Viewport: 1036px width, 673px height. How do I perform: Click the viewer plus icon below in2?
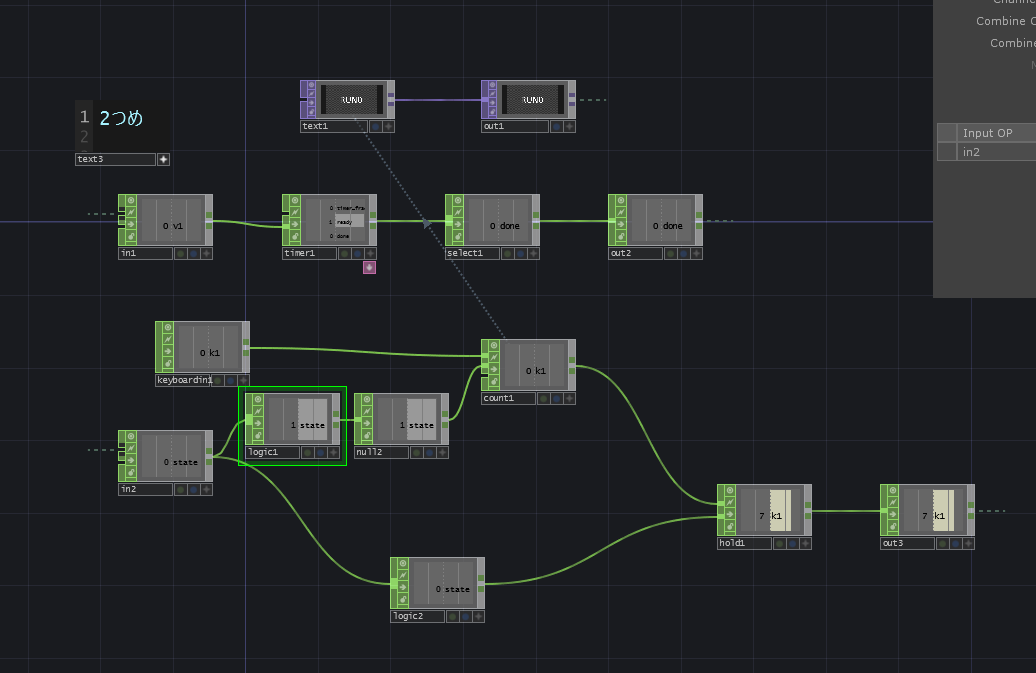pos(207,490)
